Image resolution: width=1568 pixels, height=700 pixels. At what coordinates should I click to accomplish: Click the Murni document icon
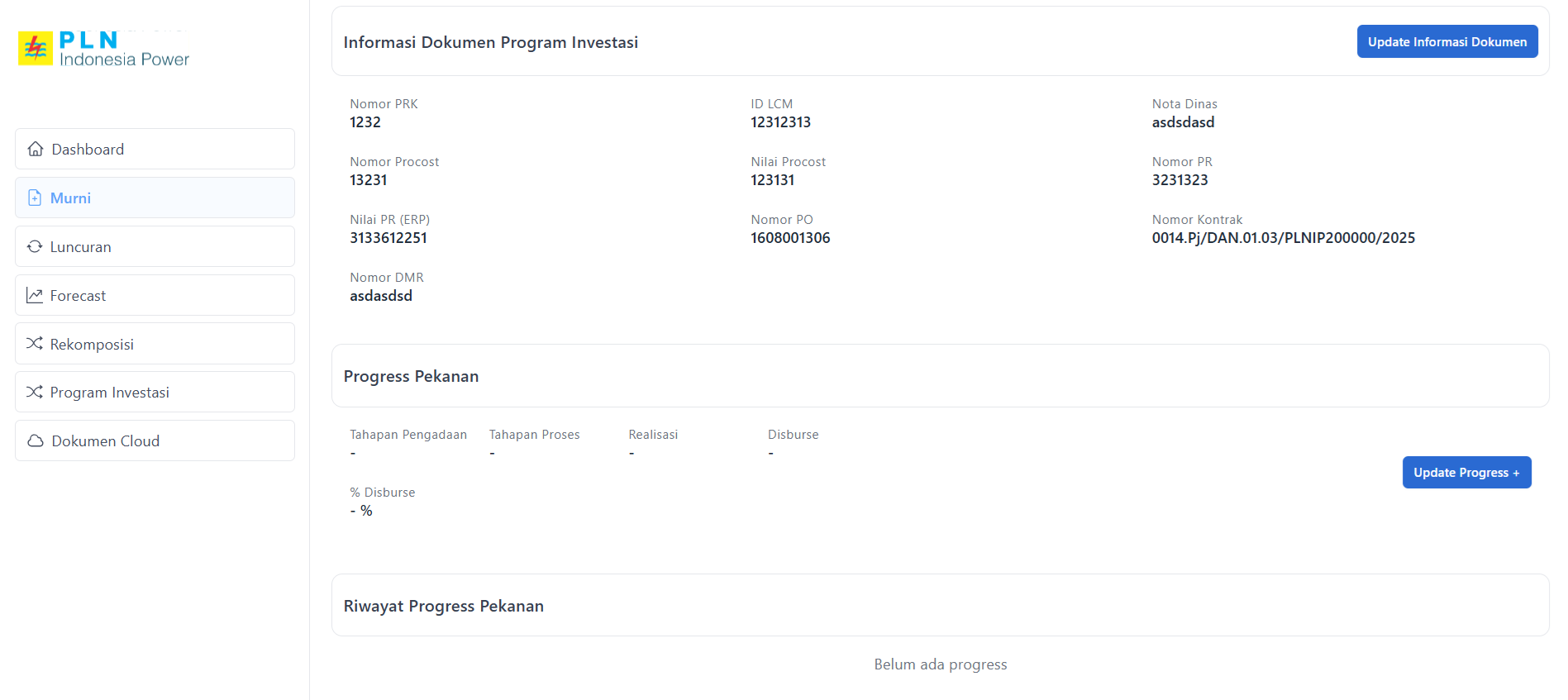coord(35,198)
